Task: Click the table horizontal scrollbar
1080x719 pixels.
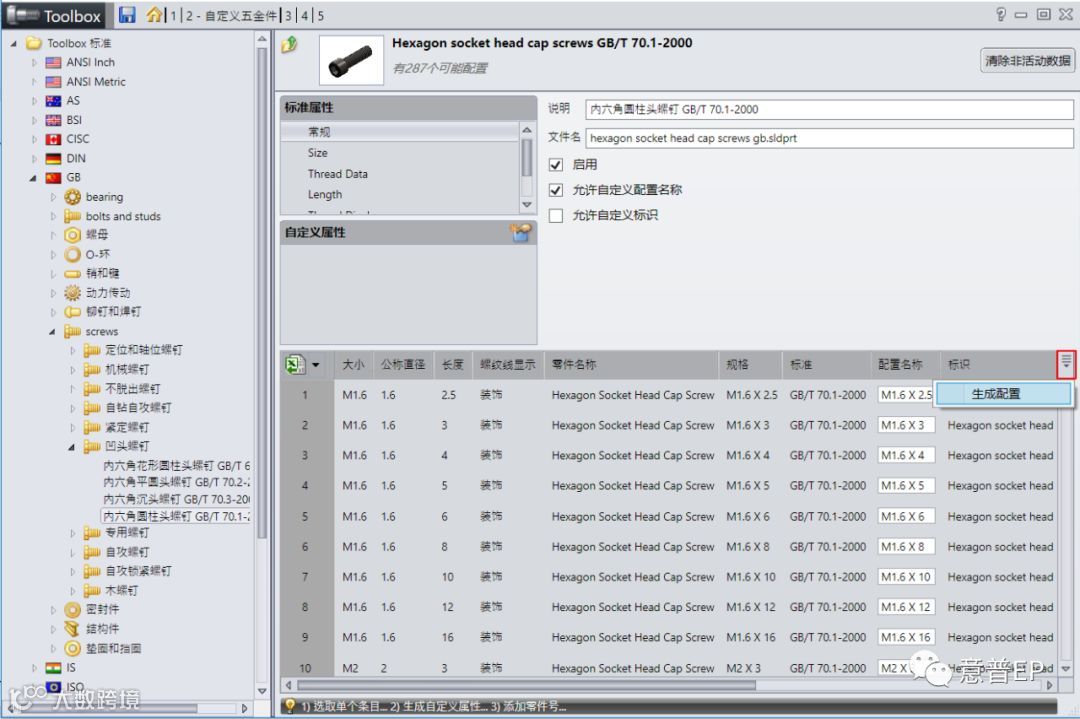Action: (x=526, y=685)
